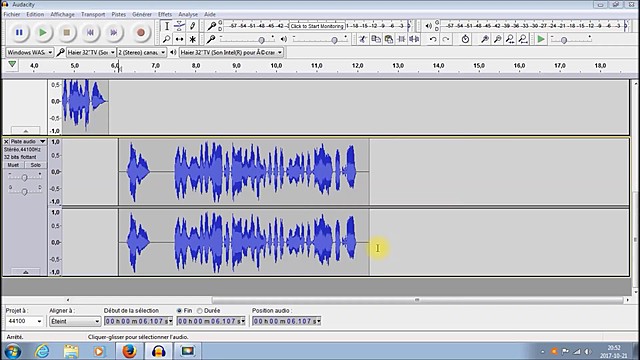This screenshot has height=360, width=640.
Task: Open the Edition menu
Action: (35, 14)
